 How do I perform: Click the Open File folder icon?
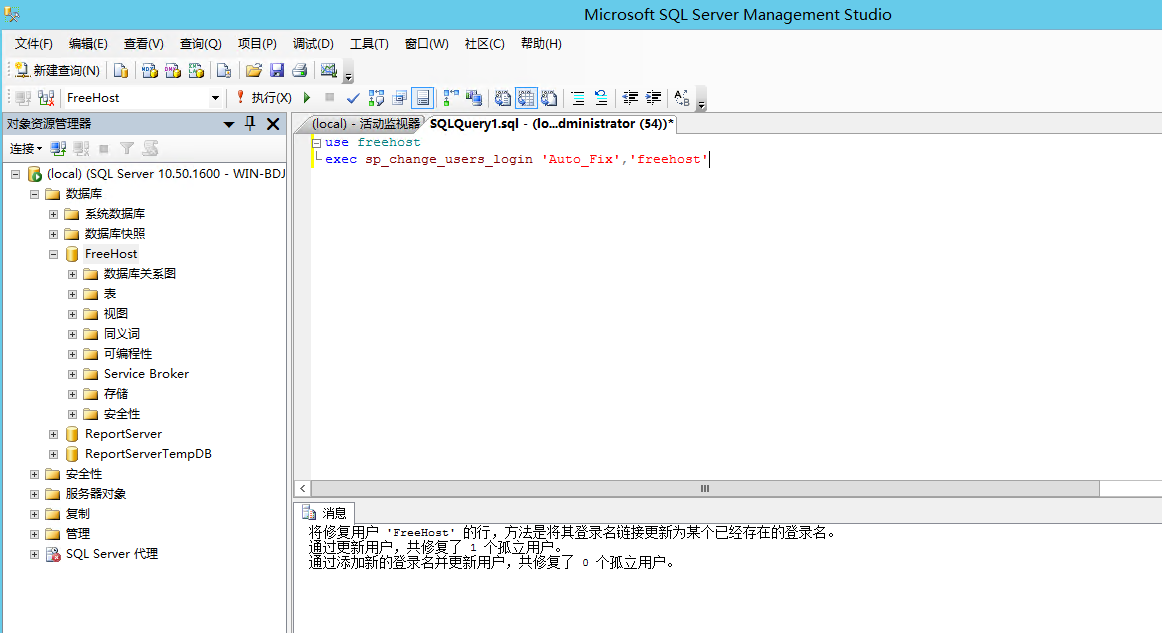click(x=254, y=70)
